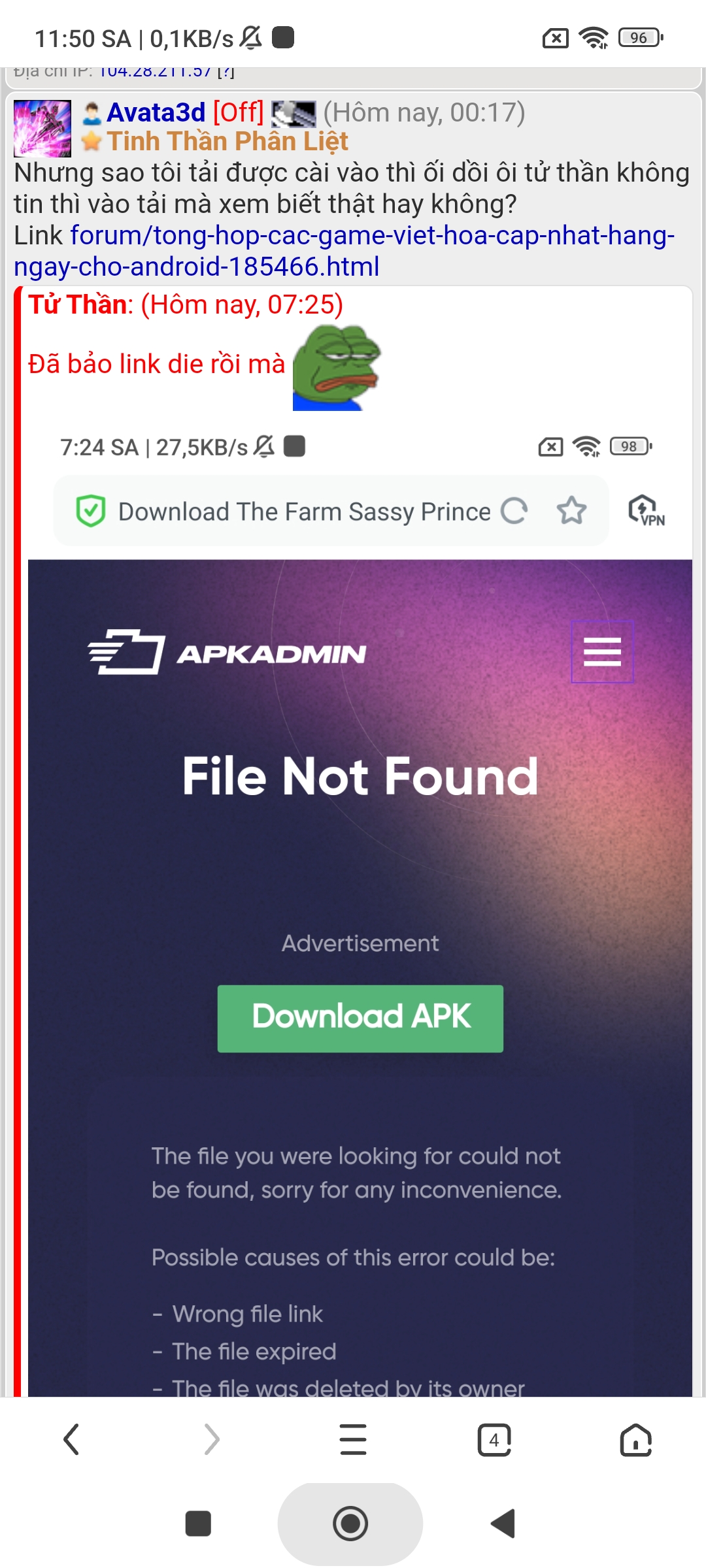Tap the browser forward arrow
Screen dimensions: 706x1568
(212, 1439)
